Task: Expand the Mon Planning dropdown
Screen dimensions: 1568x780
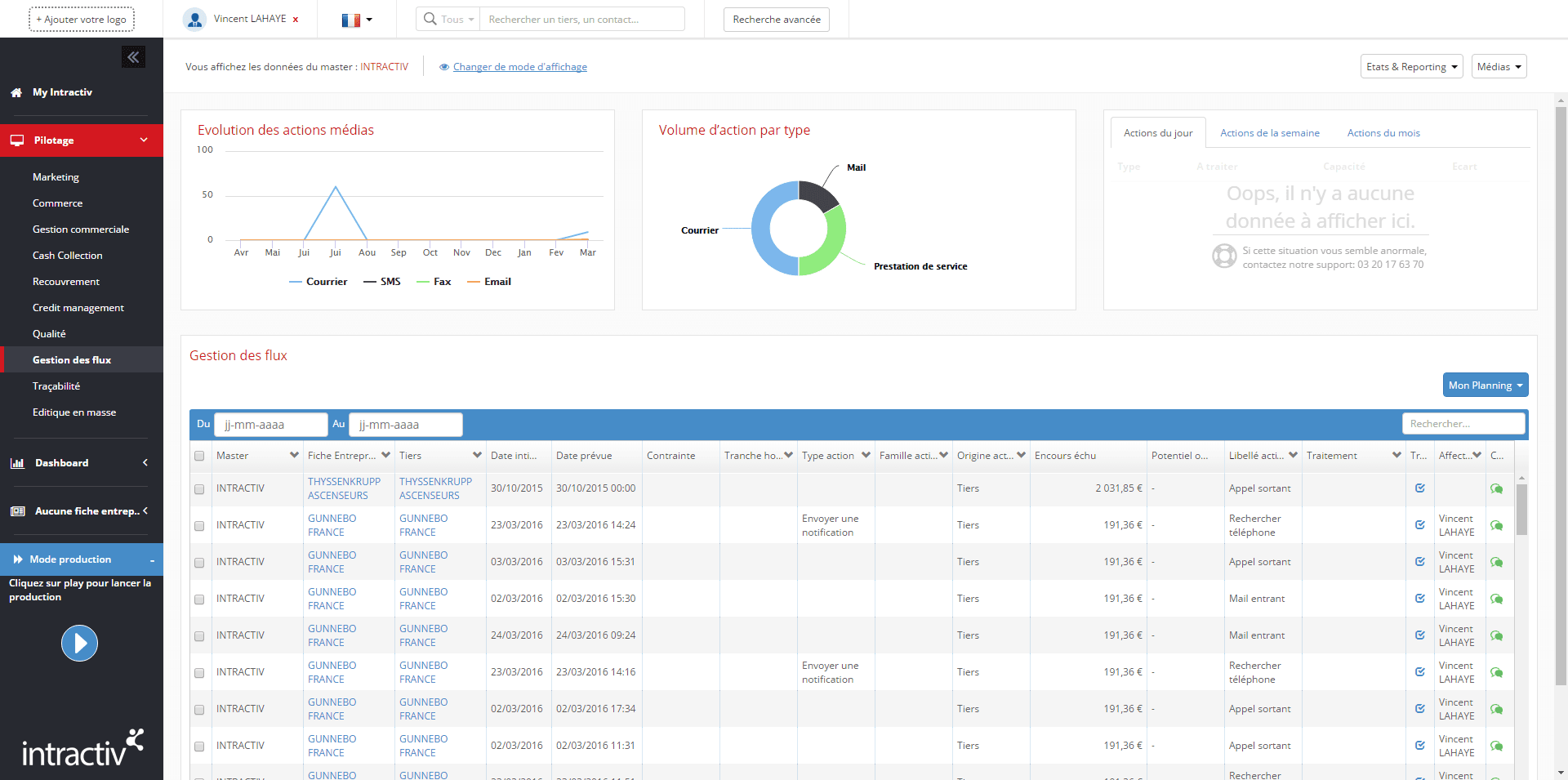Action: tap(1485, 386)
